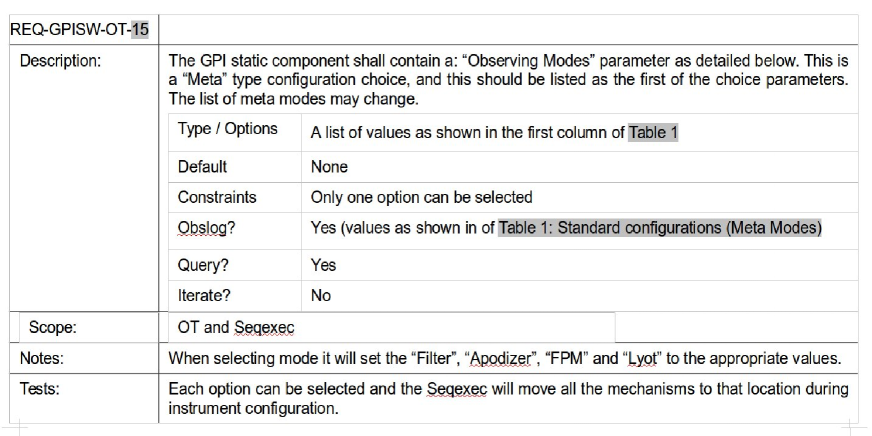
Task: Click the Default value "None"
Action: pyautogui.click(x=329, y=167)
